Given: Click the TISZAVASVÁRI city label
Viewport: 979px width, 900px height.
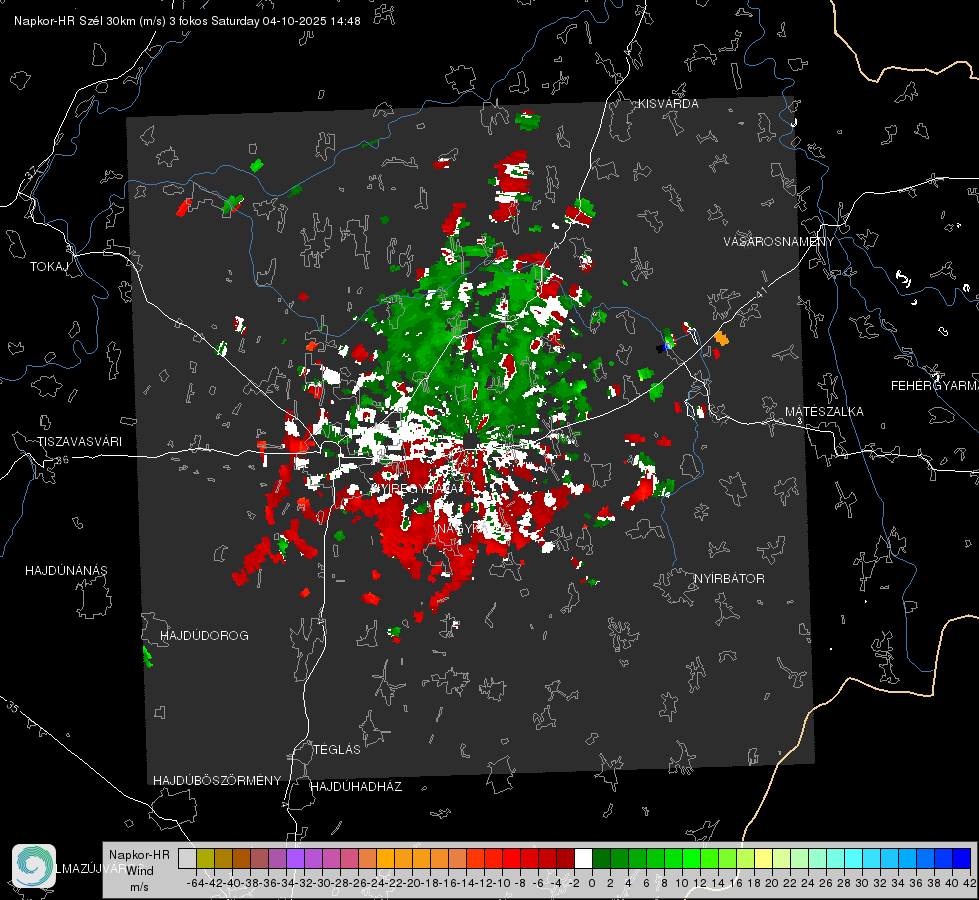Looking at the screenshot, I should [x=79, y=442].
